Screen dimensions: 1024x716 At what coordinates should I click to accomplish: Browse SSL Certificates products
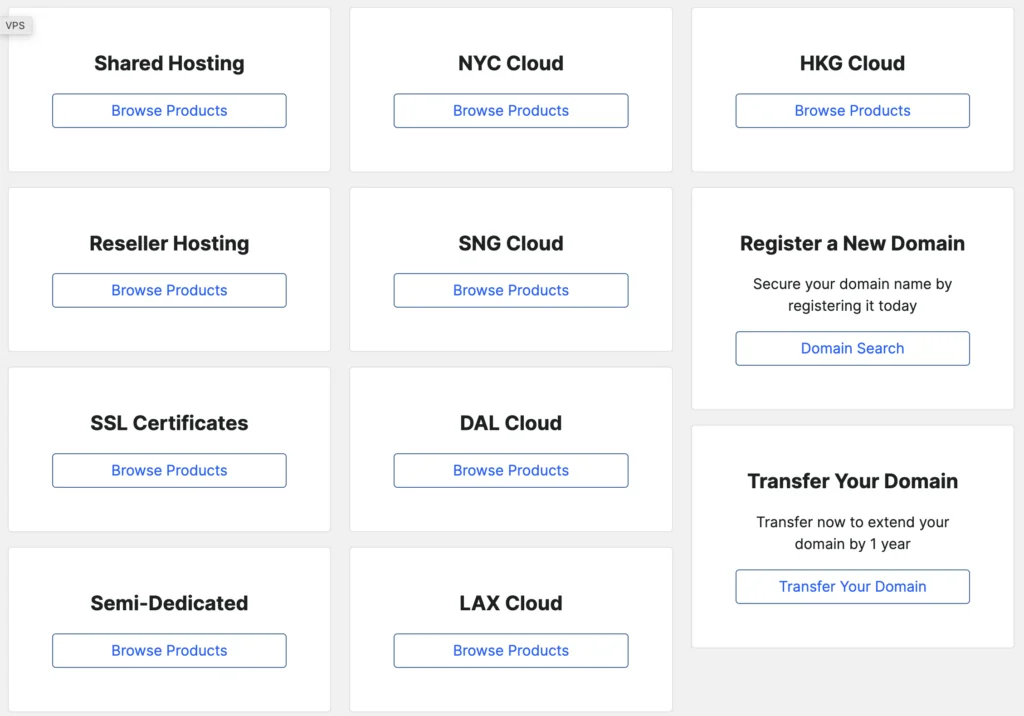click(x=169, y=470)
